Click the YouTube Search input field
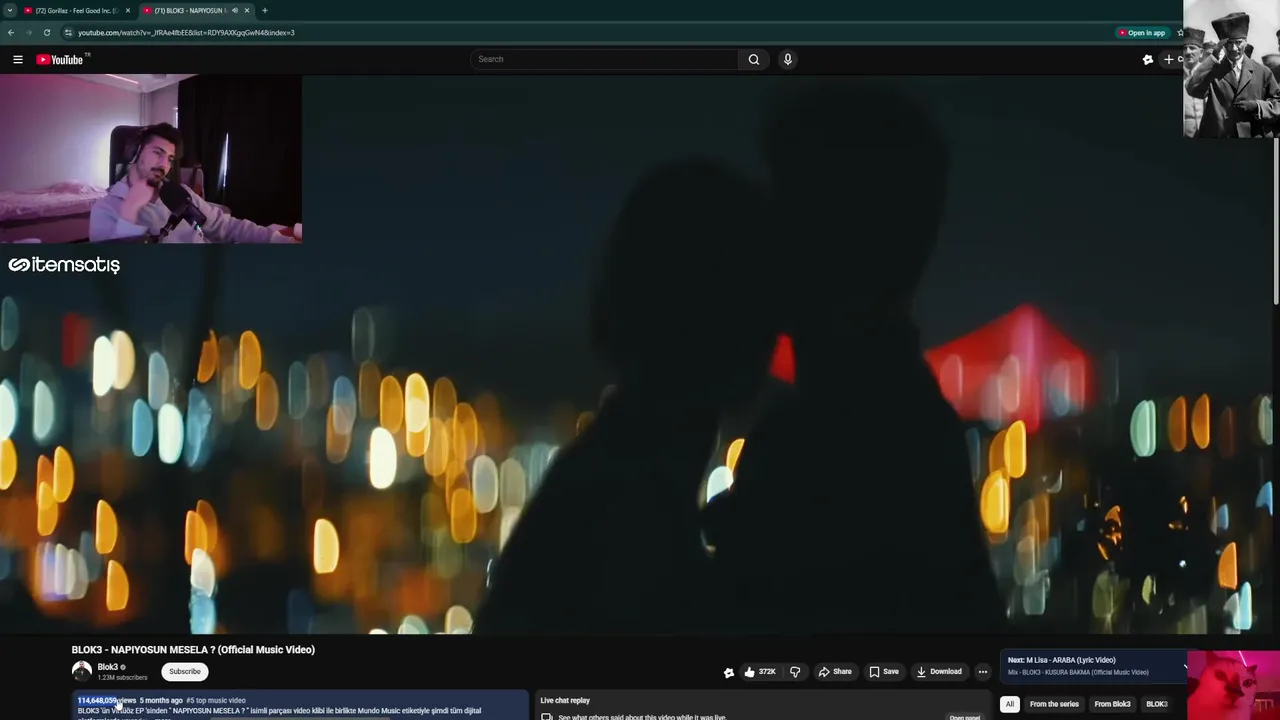1280x720 pixels. [605, 59]
